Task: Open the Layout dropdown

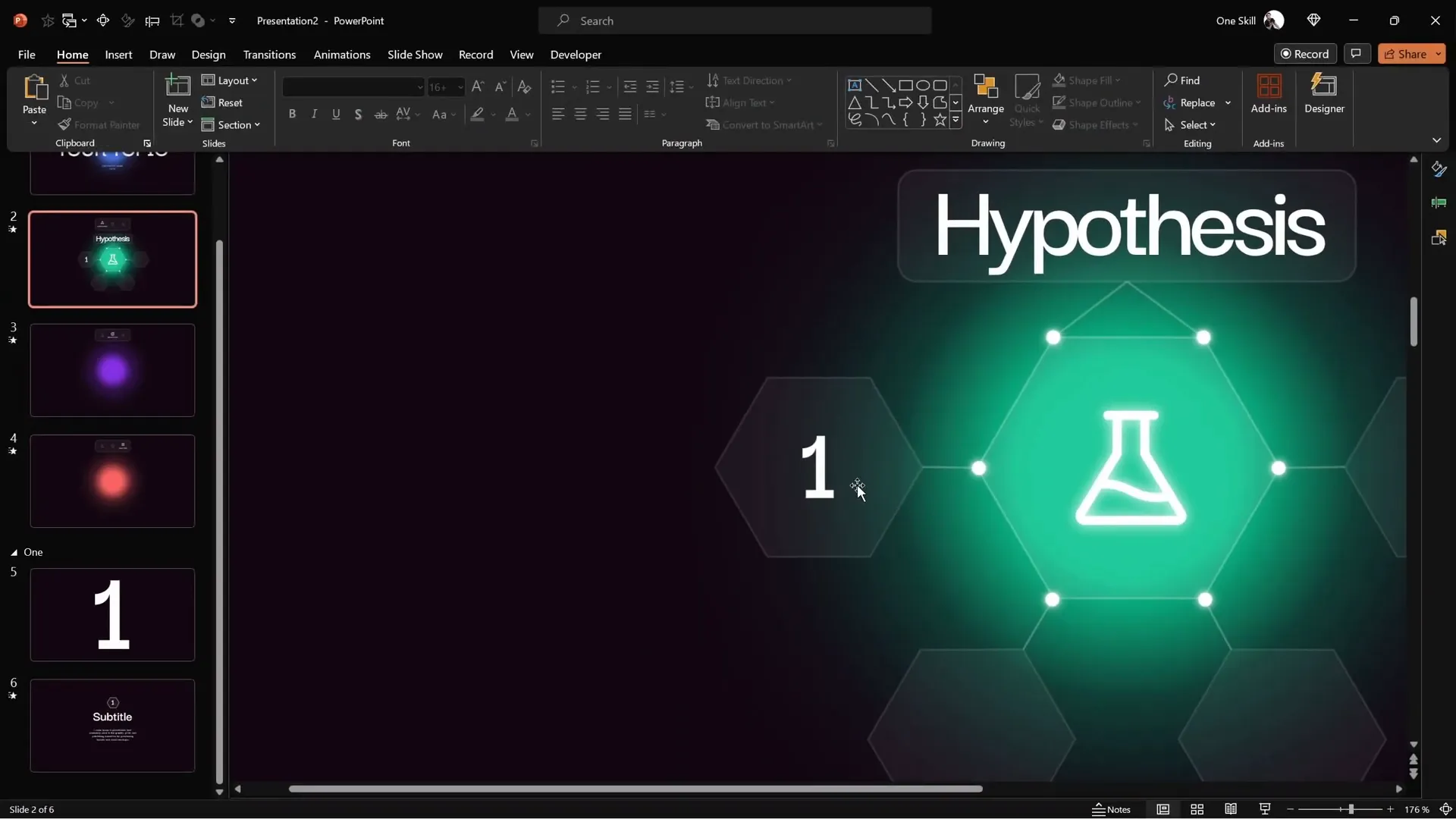Action: pos(231,80)
